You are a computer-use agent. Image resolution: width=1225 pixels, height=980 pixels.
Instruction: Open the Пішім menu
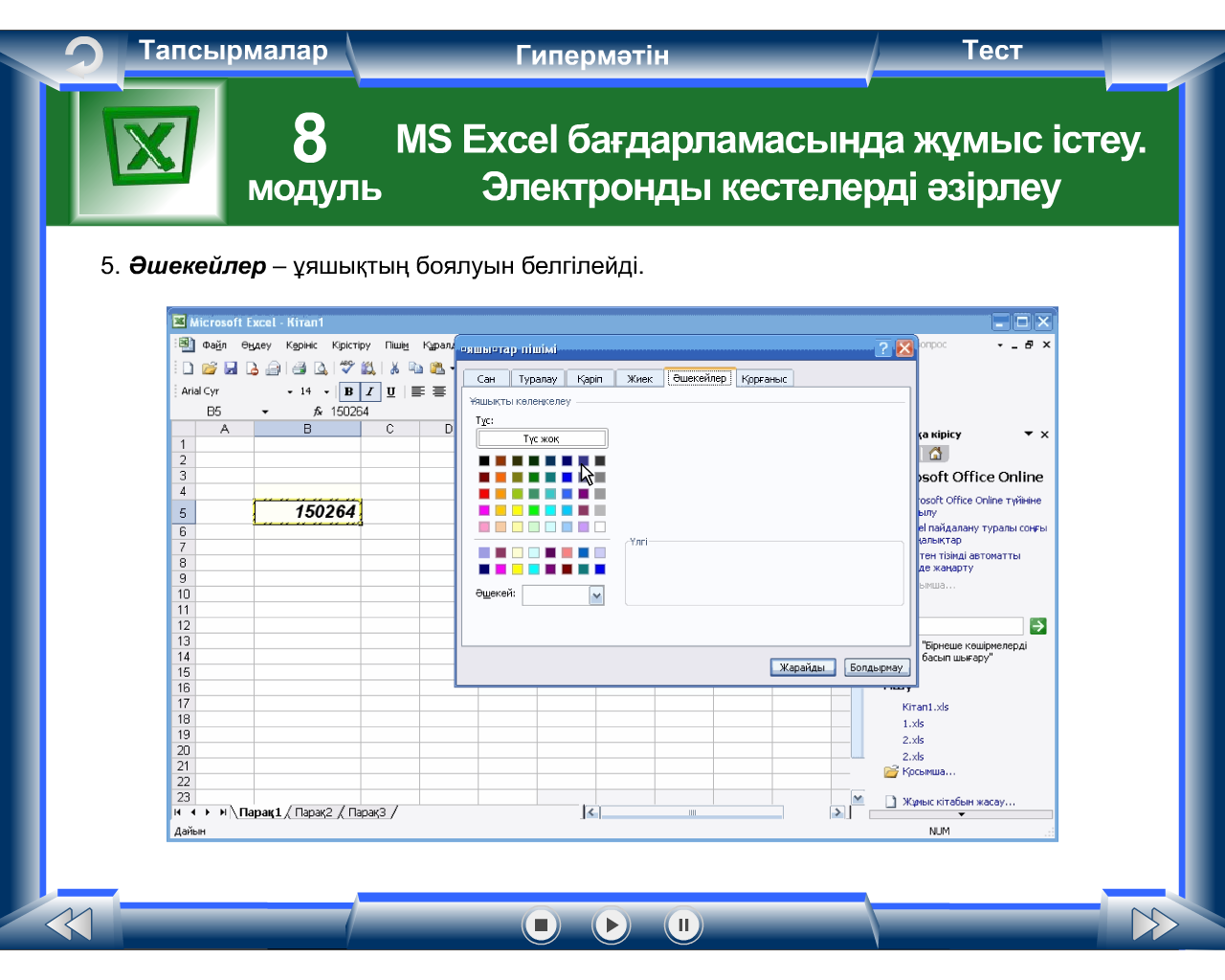pyautogui.click(x=397, y=345)
